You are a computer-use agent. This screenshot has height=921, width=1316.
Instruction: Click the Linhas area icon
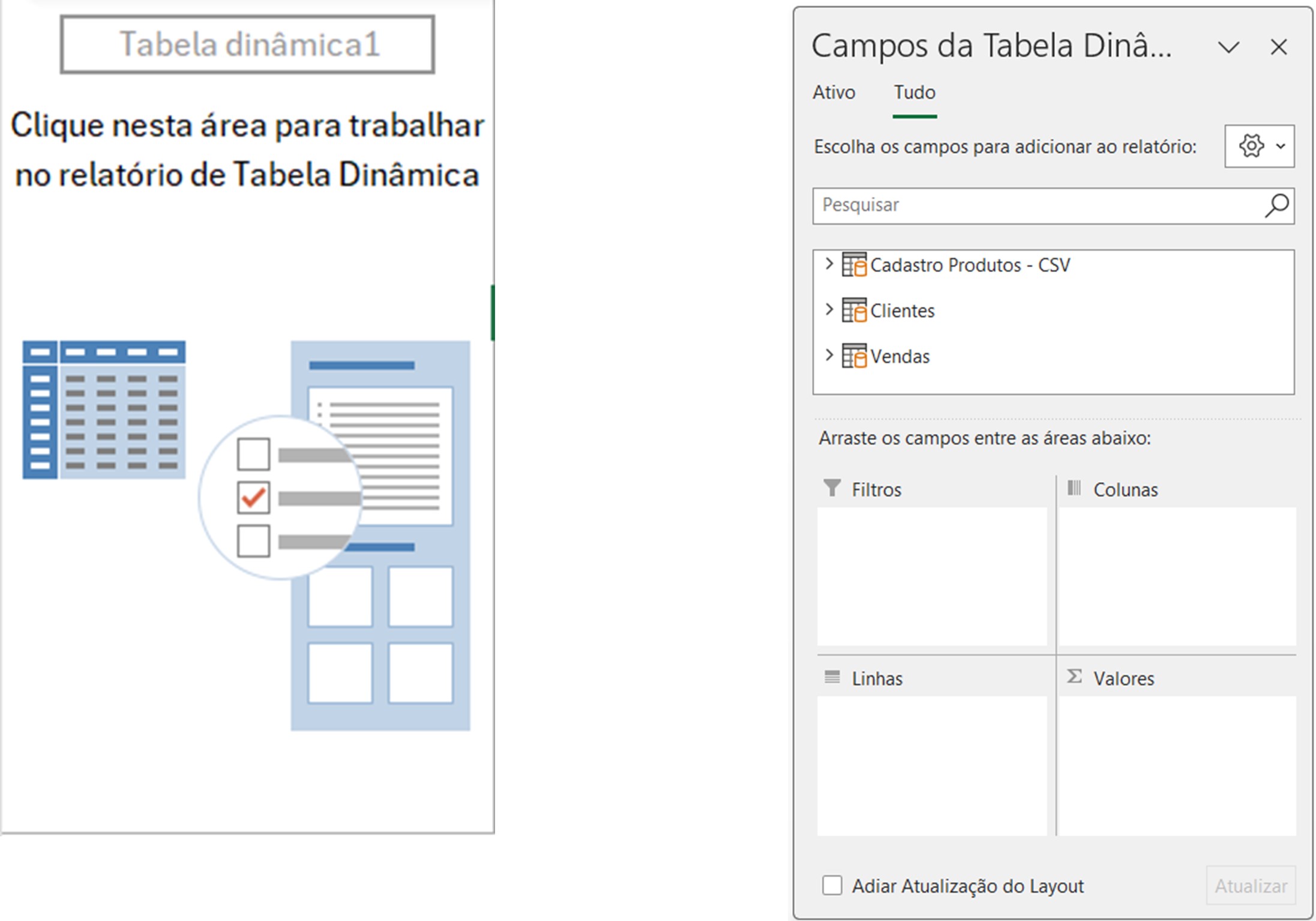(x=832, y=677)
